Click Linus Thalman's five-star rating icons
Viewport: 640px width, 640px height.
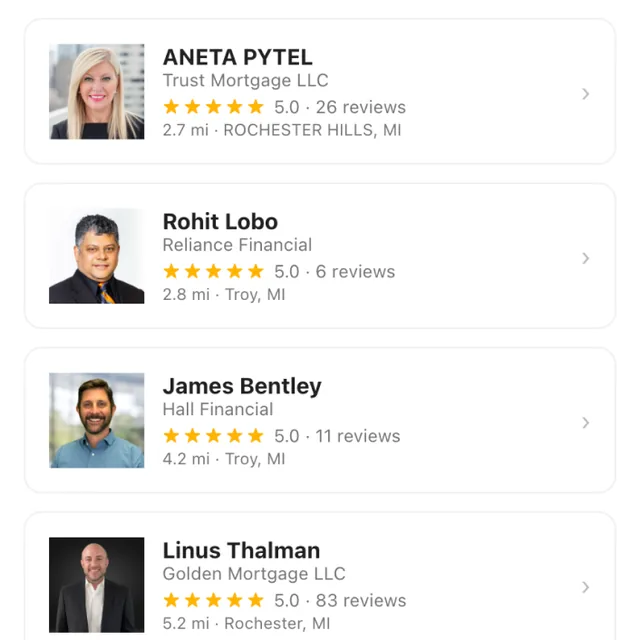(x=213, y=600)
